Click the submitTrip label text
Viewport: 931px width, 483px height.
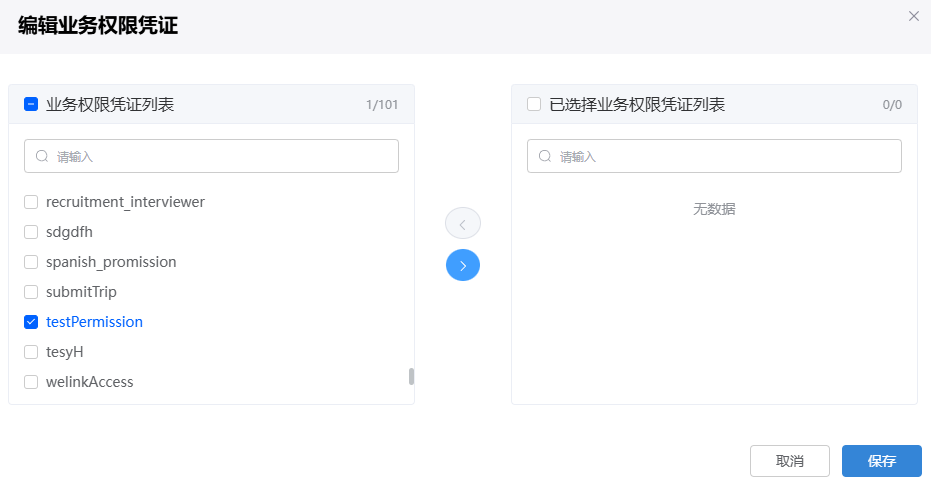click(81, 292)
